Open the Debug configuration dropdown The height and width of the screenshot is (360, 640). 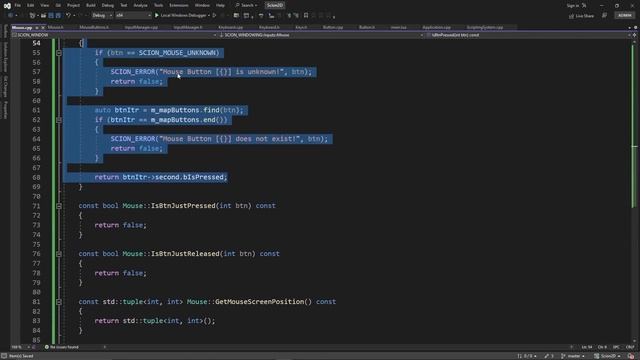pos(102,16)
